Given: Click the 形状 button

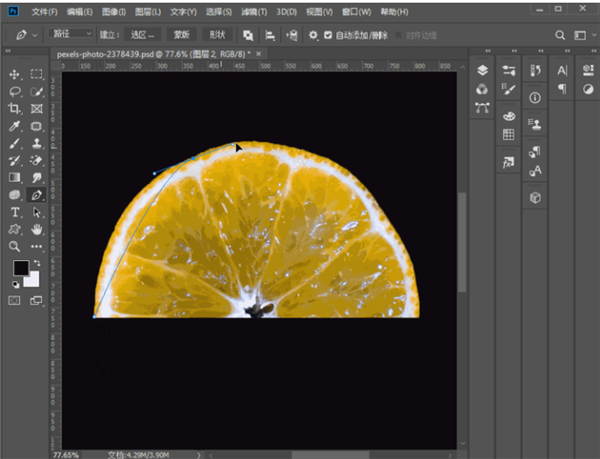Looking at the screenshot, I should (x=217, y=34).
